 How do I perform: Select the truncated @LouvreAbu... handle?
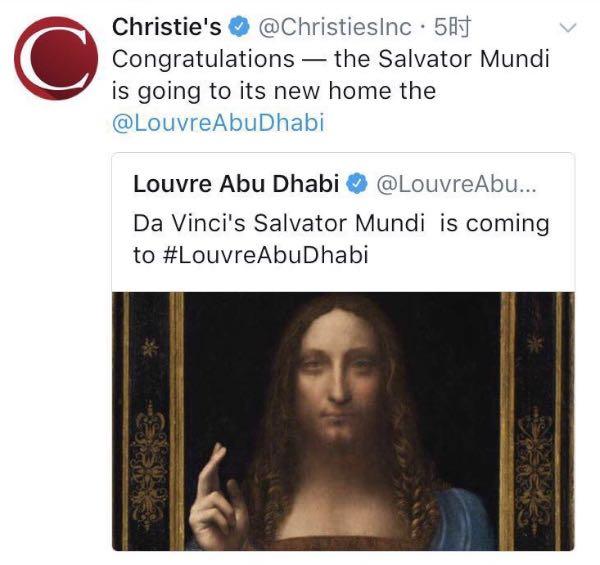tap(454, 185)
